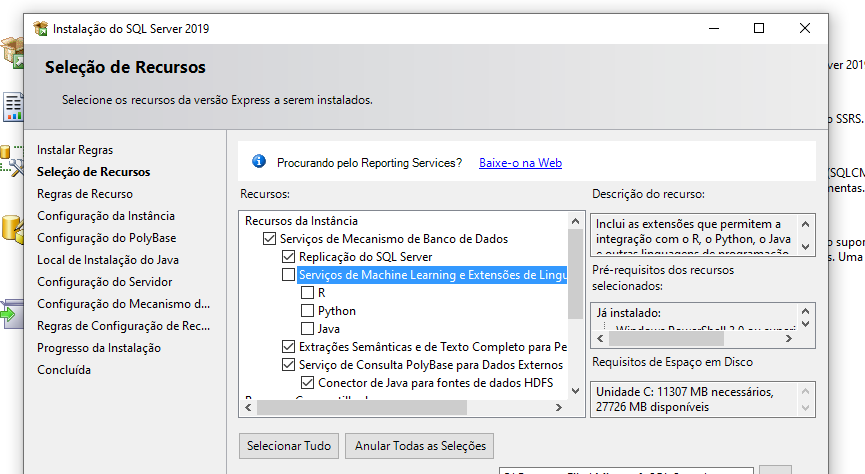Open the Baixe-o na Web link
The image size is (865, 474).
(520, 163)
